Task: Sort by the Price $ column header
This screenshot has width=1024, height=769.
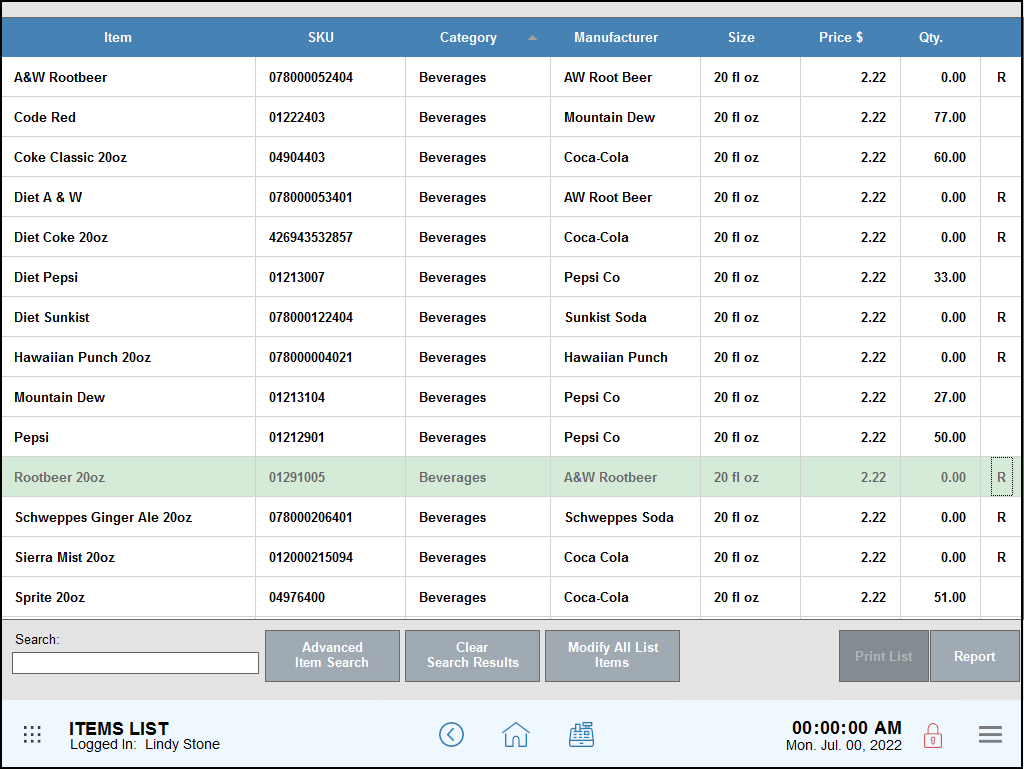Action: coord(840,38)
